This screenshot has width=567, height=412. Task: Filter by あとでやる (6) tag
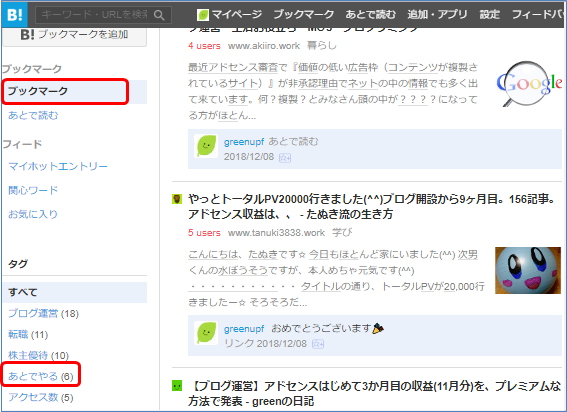coord(41,377)
